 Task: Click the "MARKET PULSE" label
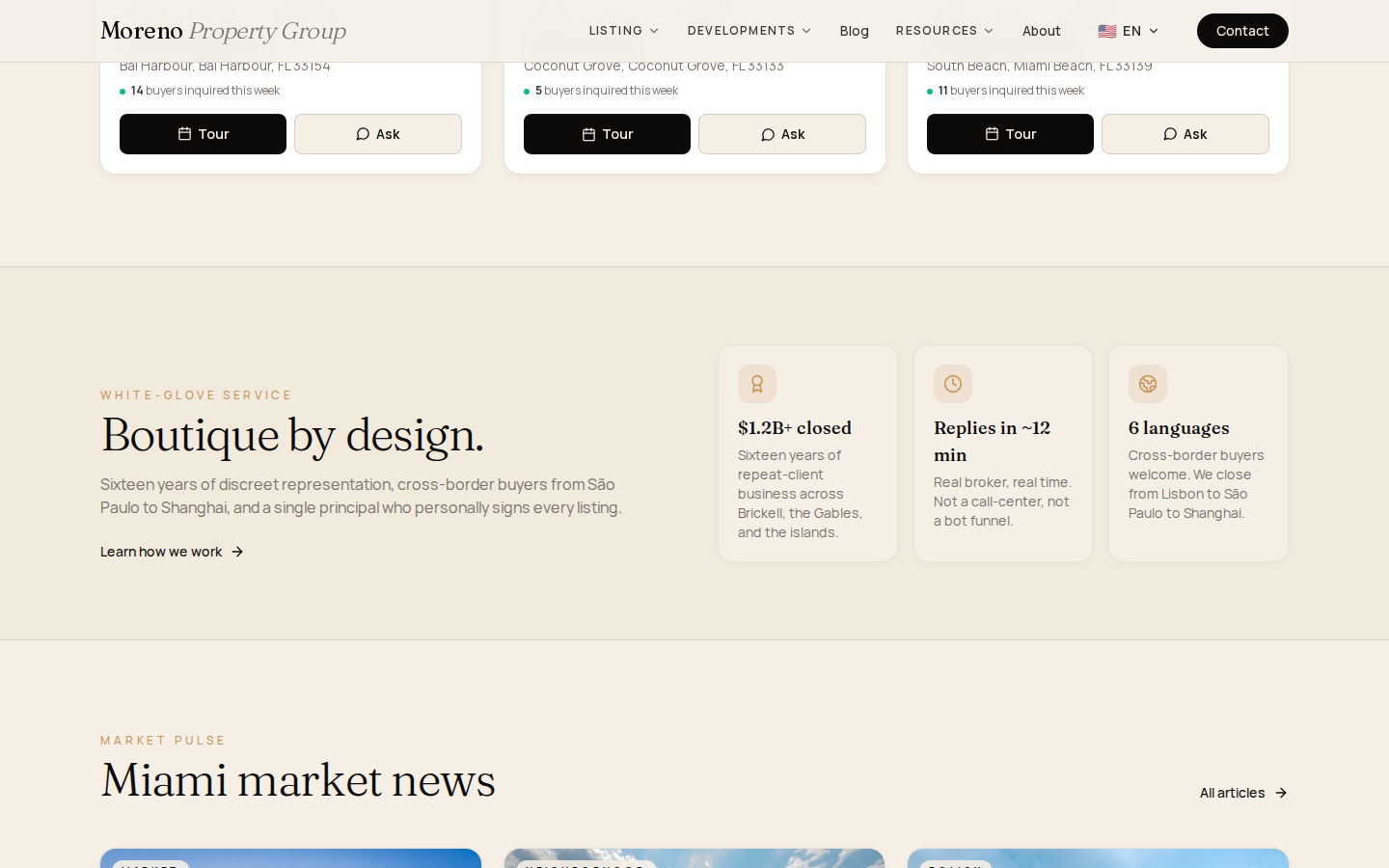(x=163, y=741)
